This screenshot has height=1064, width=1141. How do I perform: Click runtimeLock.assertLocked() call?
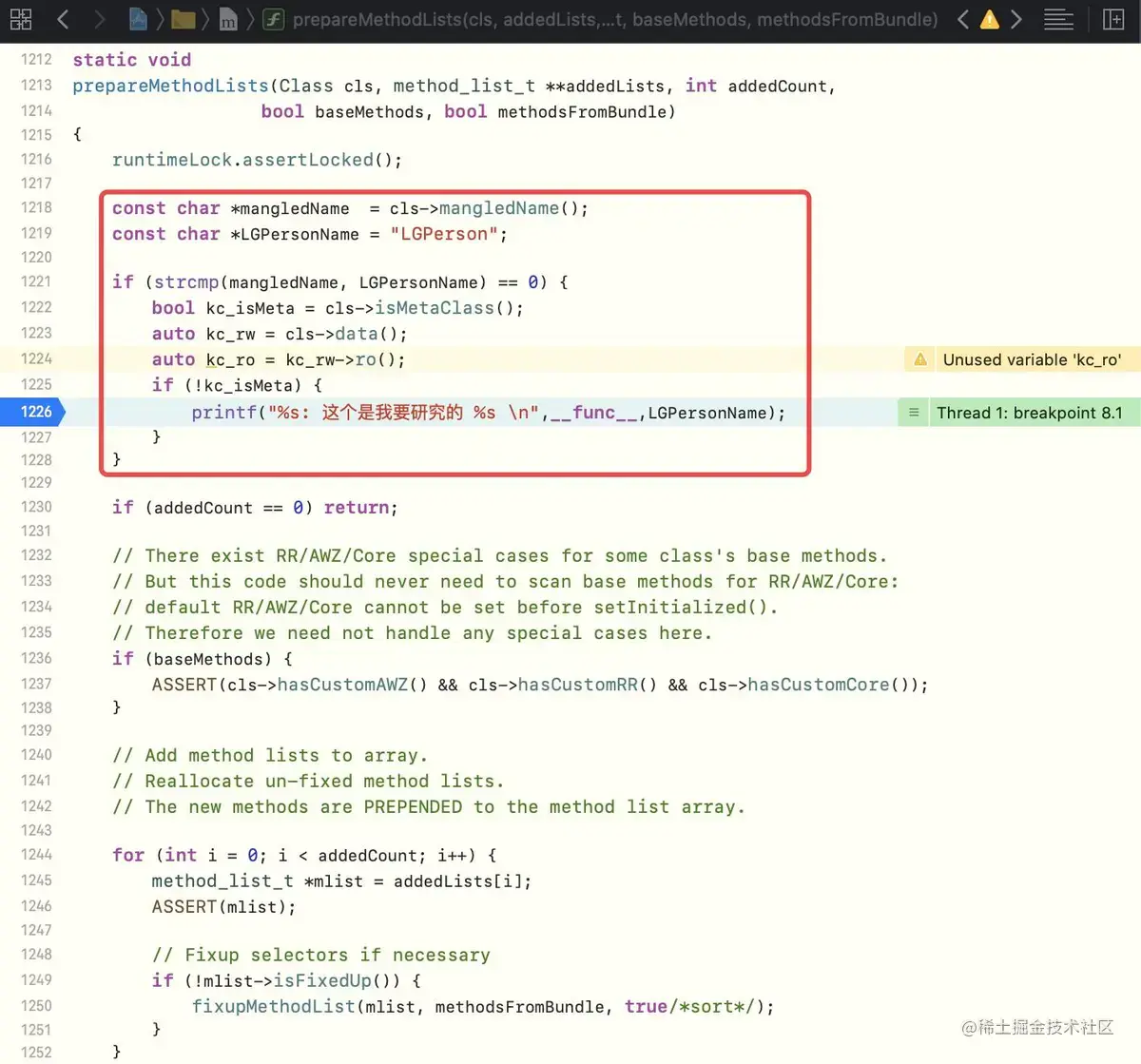click(257, 160)
